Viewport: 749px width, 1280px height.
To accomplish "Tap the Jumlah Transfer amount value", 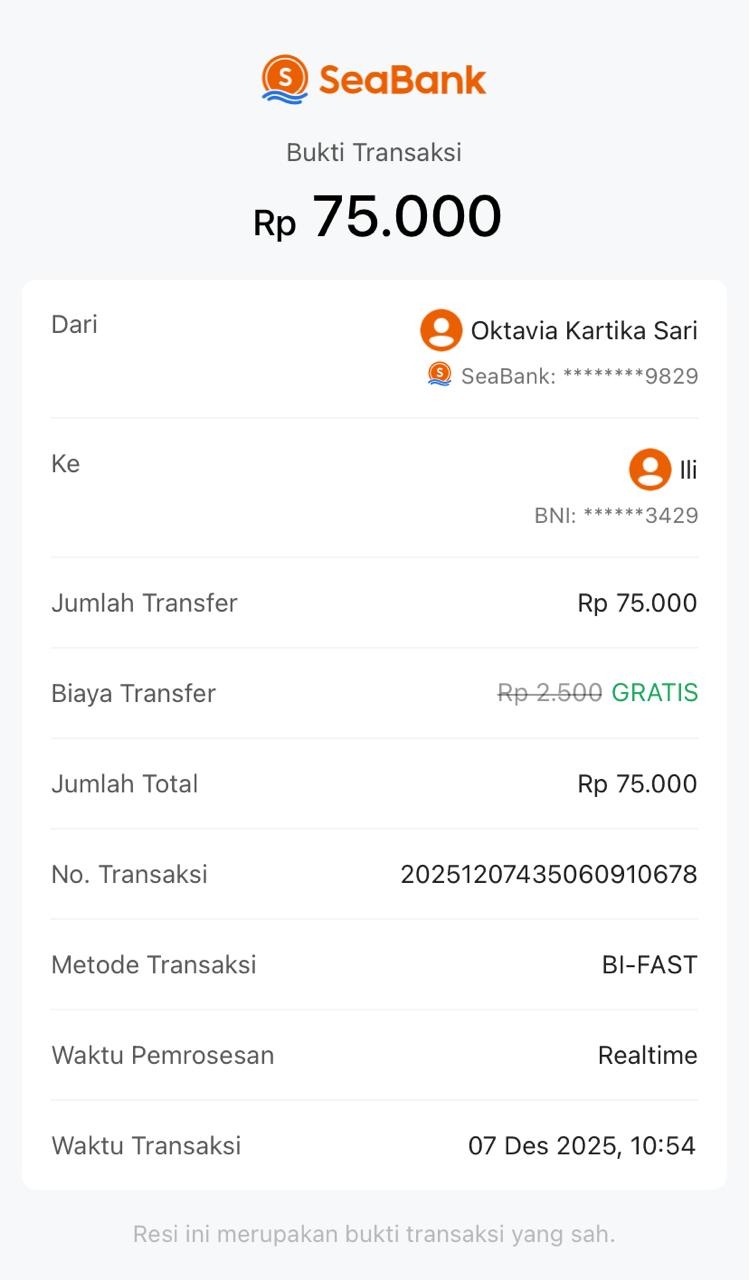I will 637,603.
